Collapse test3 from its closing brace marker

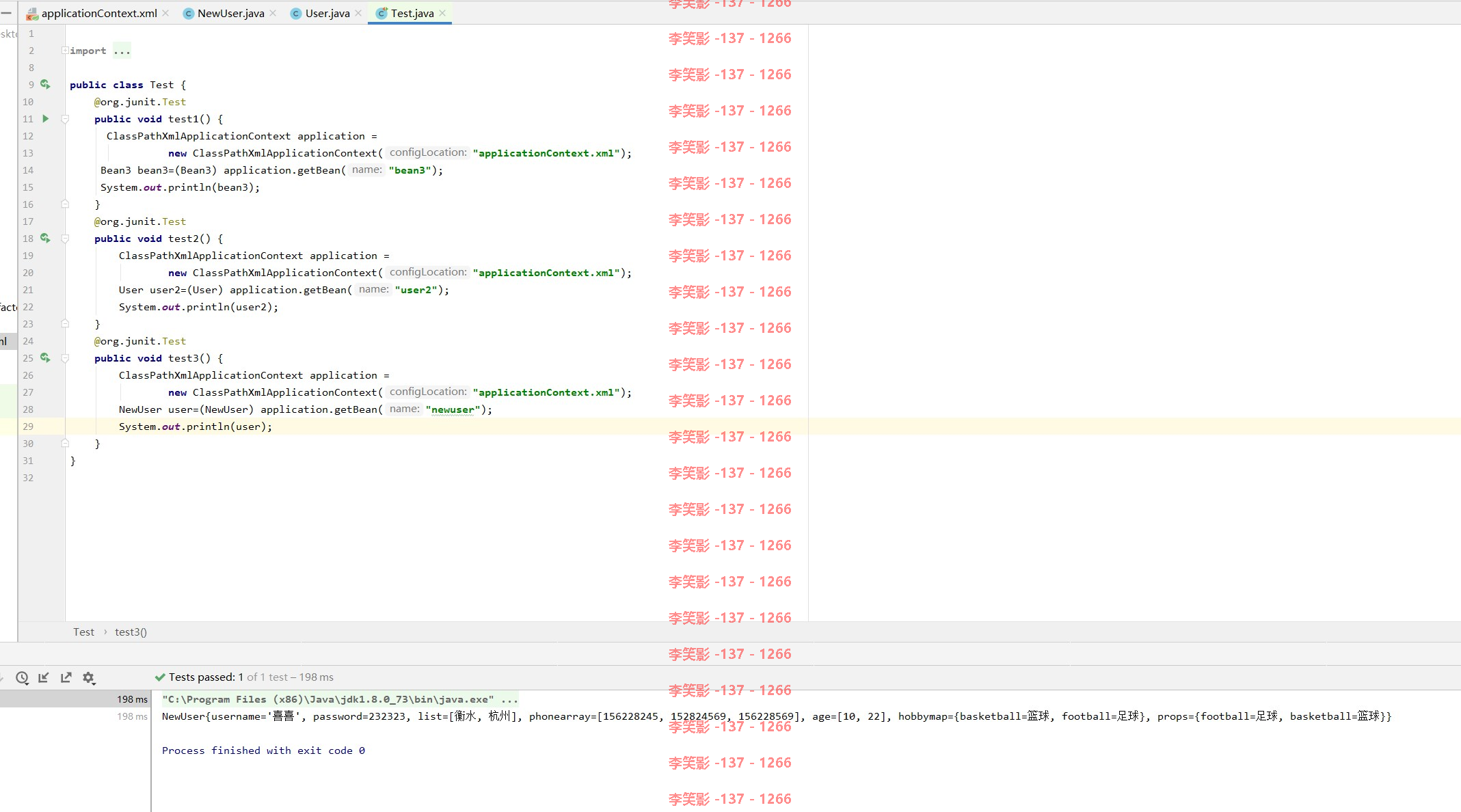pyautogui.click(x=65, y=443)
